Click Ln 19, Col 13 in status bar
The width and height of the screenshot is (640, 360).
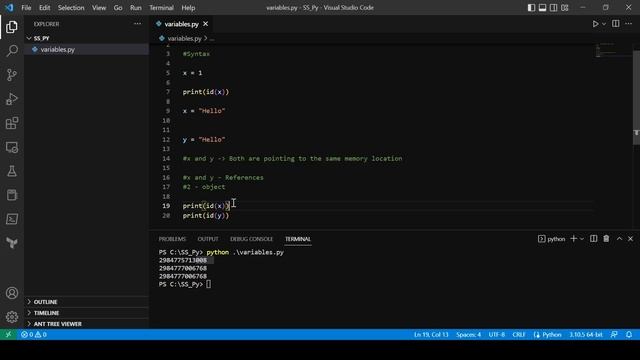(x=431, y=335)
